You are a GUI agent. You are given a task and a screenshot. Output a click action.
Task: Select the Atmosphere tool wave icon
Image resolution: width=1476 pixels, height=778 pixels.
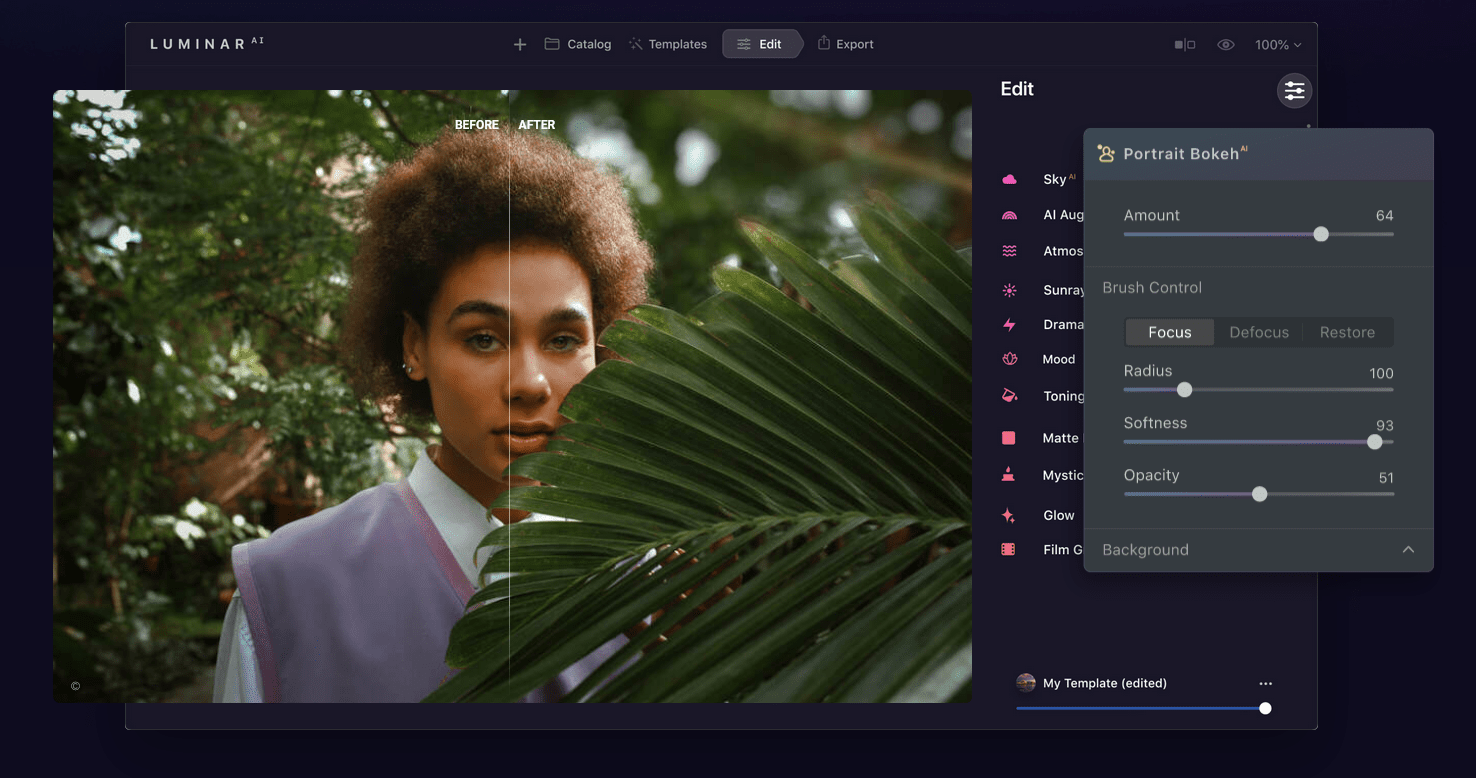point(1010,251)
